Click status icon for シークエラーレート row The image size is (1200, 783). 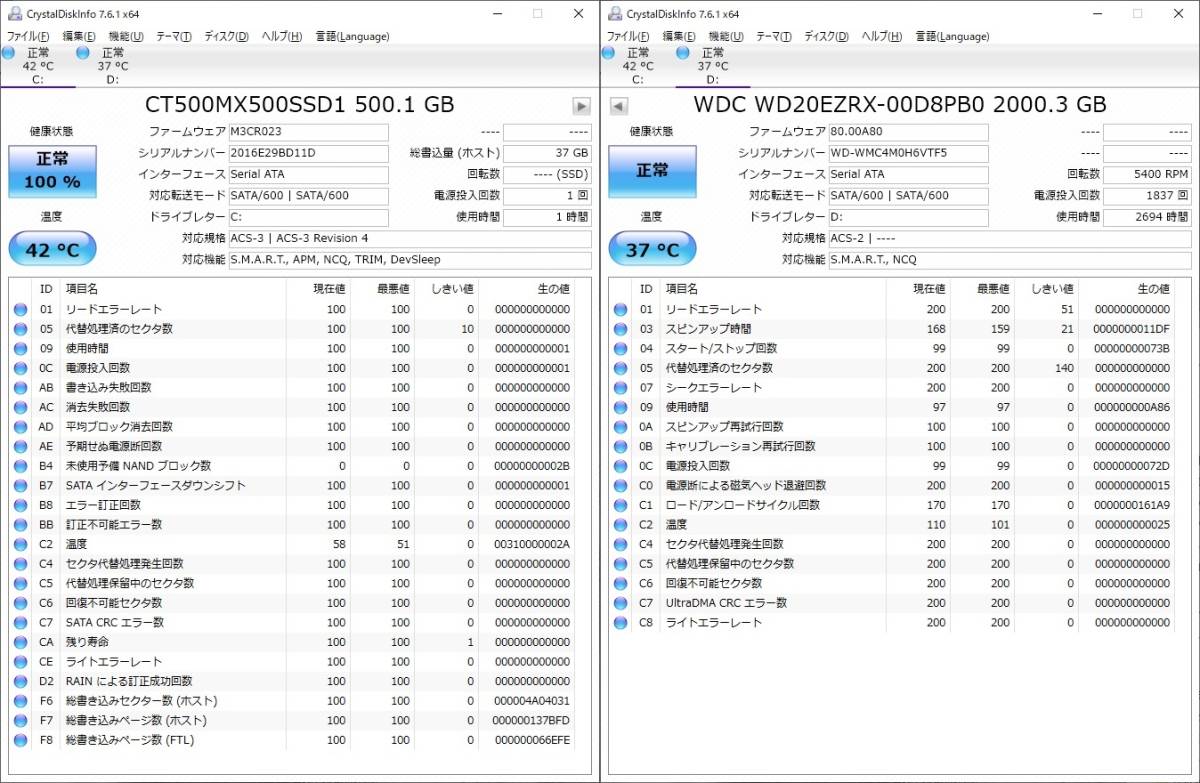coord(621,388)
